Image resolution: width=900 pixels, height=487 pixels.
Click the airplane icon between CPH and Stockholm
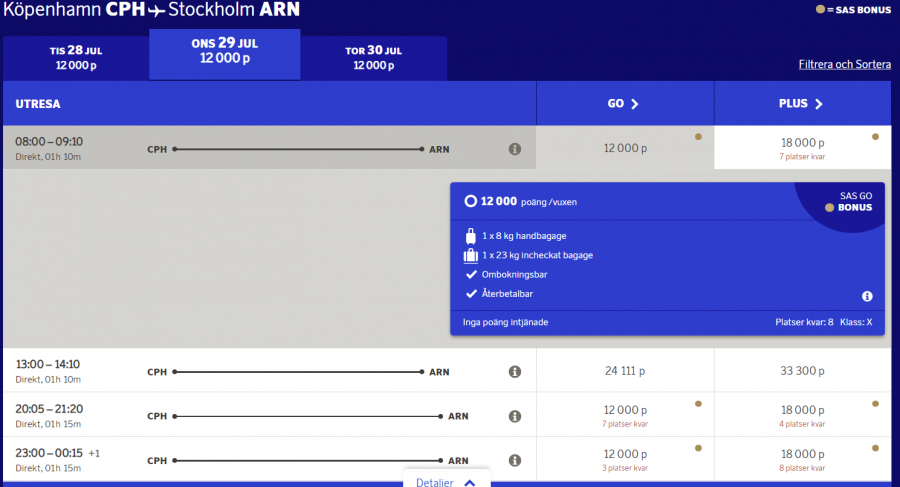click(155, 11)
